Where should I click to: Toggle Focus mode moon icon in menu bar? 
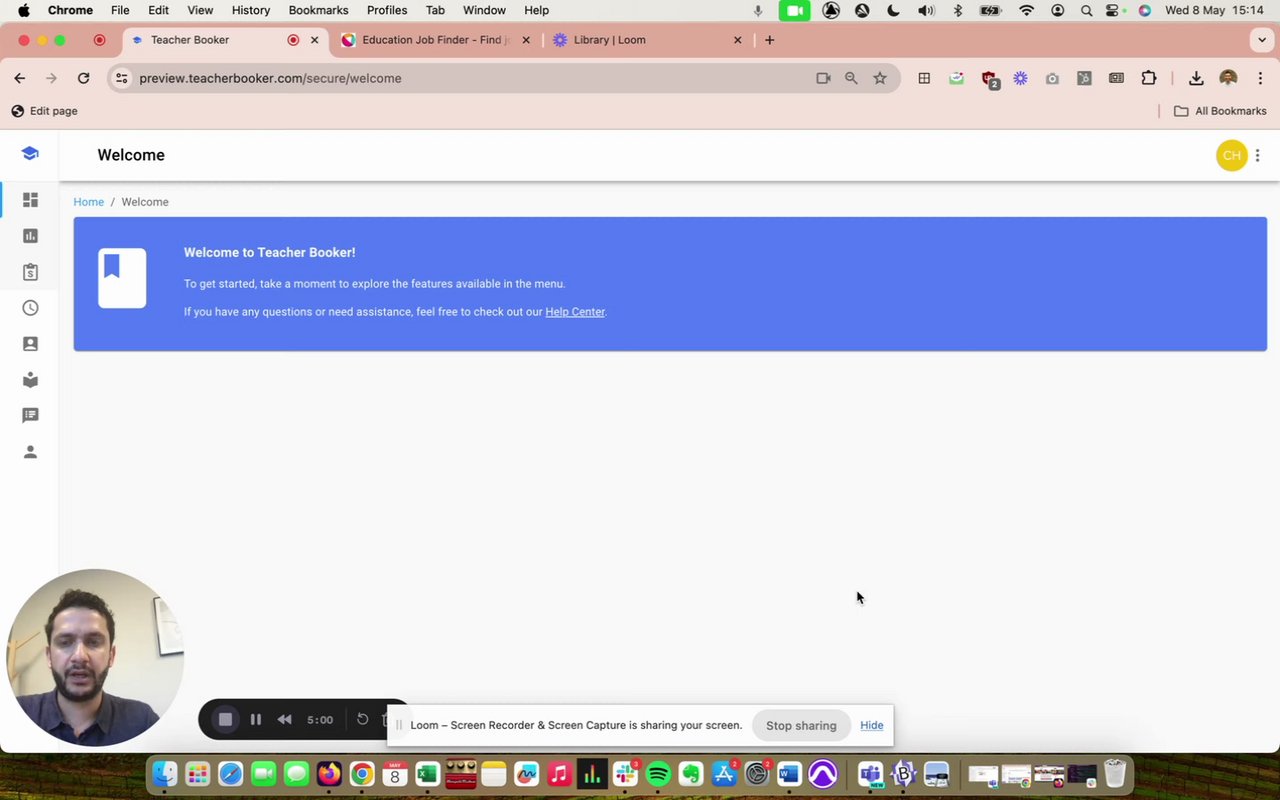coord(894,10)
